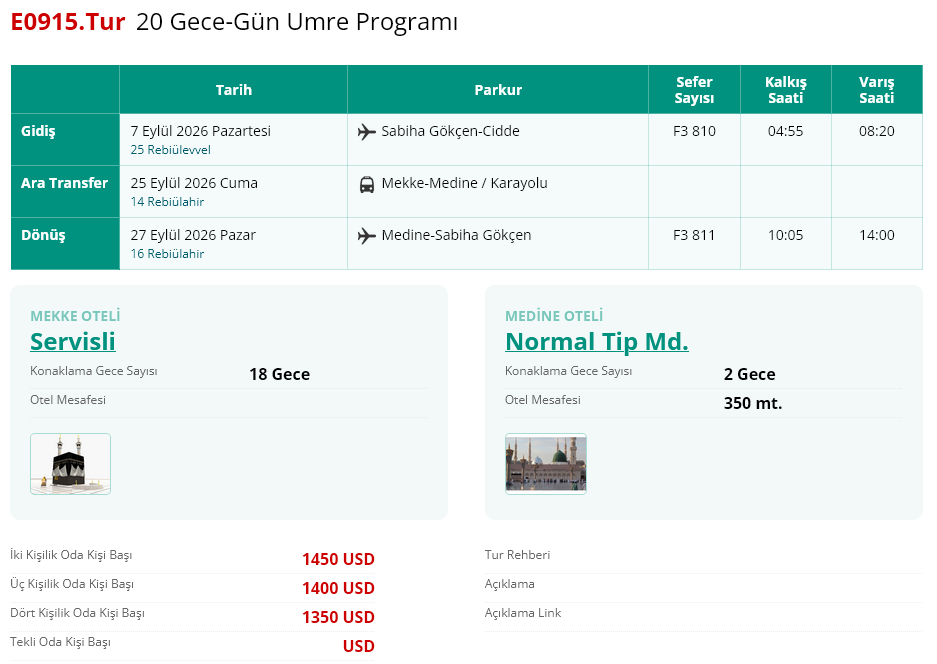937x664 pixels.
Task: Click the 'Açıklama' label
Action: point(510,584)
